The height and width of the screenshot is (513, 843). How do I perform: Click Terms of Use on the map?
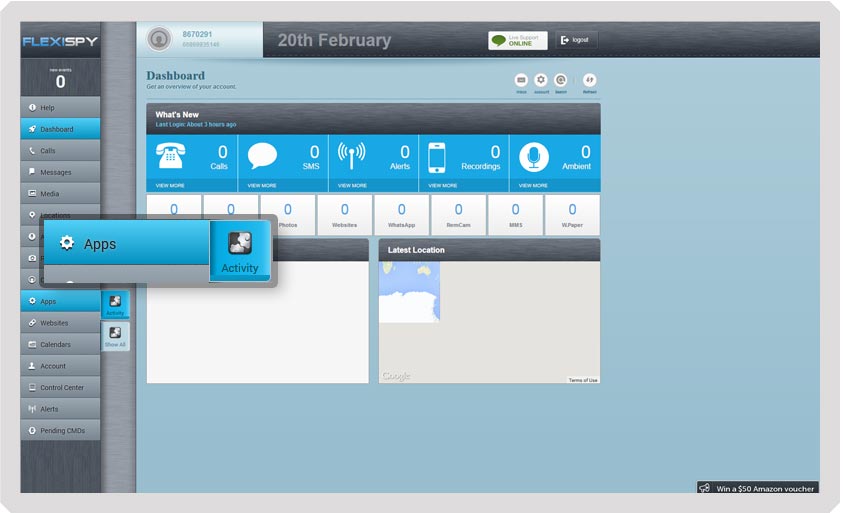pos(583,380)
